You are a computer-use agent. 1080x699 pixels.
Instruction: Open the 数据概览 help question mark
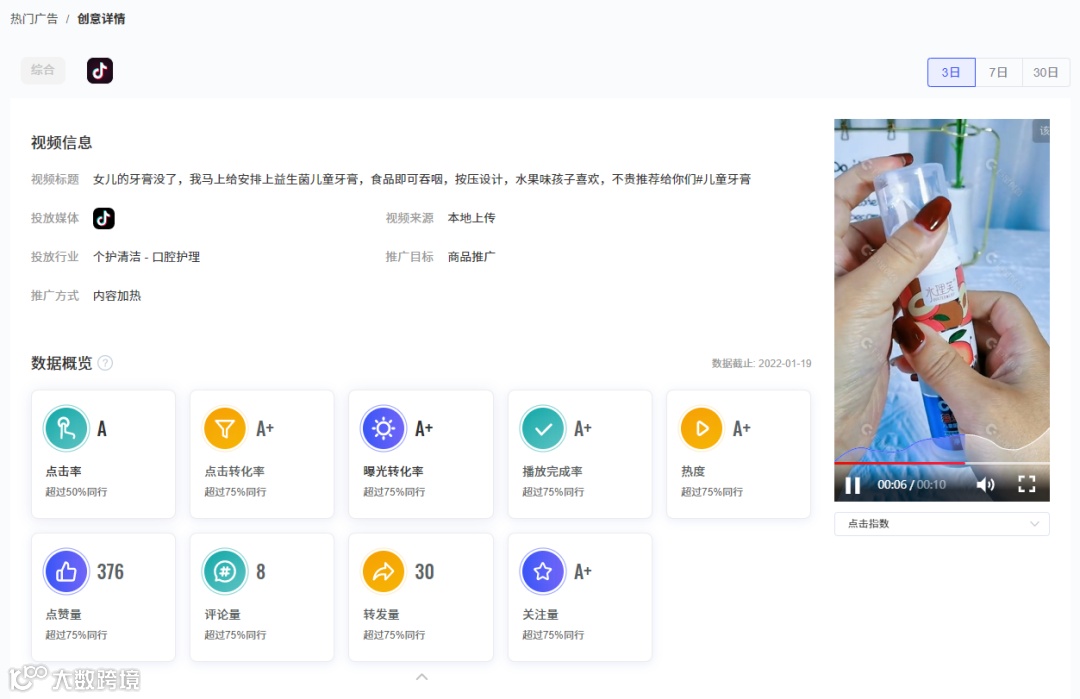104,364
